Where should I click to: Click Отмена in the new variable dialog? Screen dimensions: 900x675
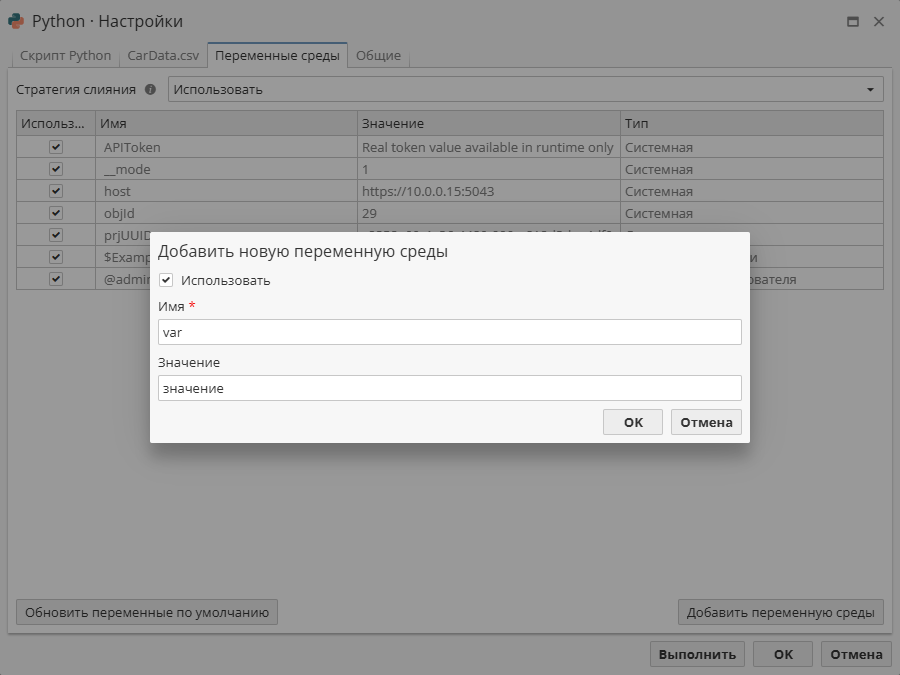tap(706, 421)
